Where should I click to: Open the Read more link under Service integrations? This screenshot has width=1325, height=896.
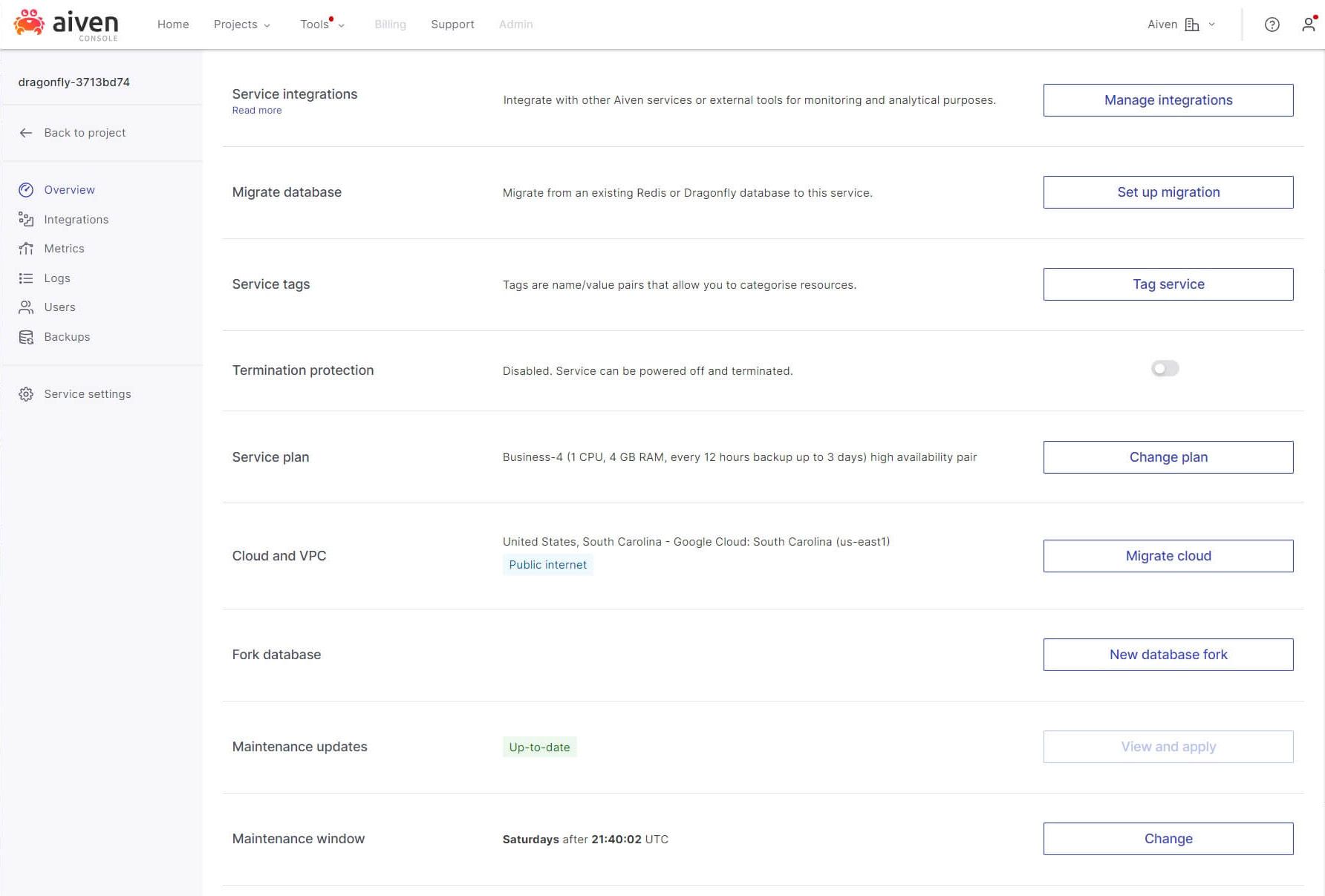click(256, 110)
